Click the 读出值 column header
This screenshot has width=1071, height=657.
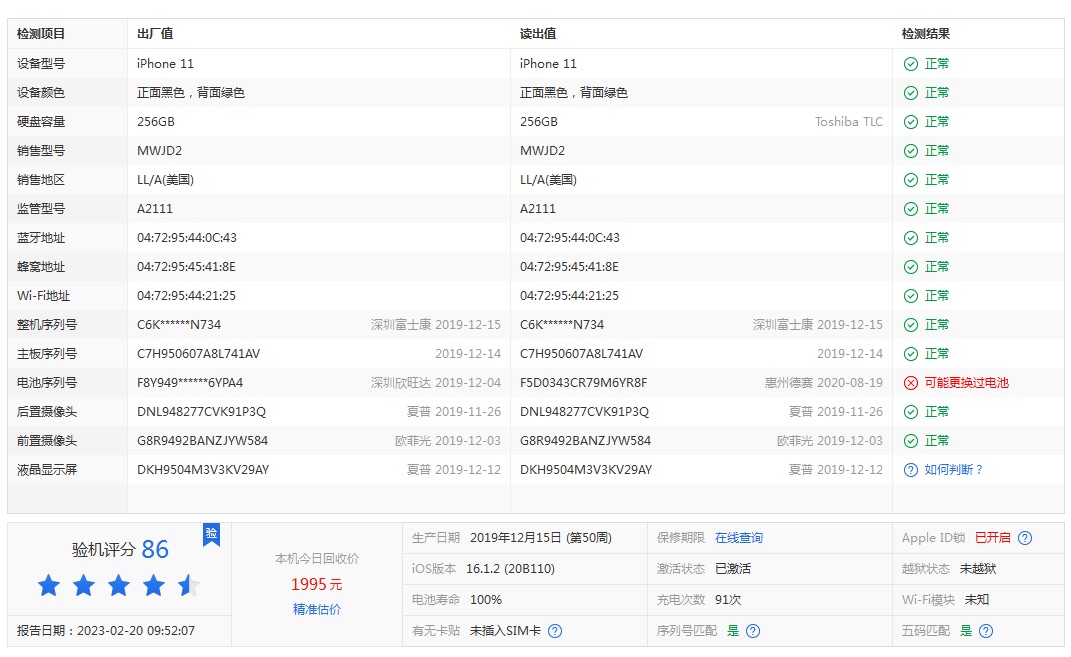[x=538, y=34]
